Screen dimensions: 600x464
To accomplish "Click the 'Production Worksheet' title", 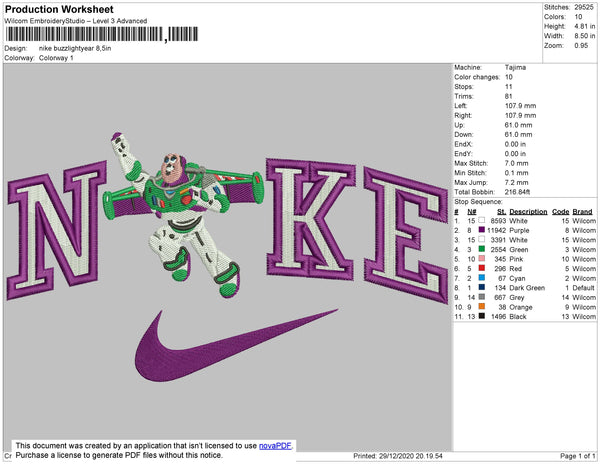I will [59, 10].
